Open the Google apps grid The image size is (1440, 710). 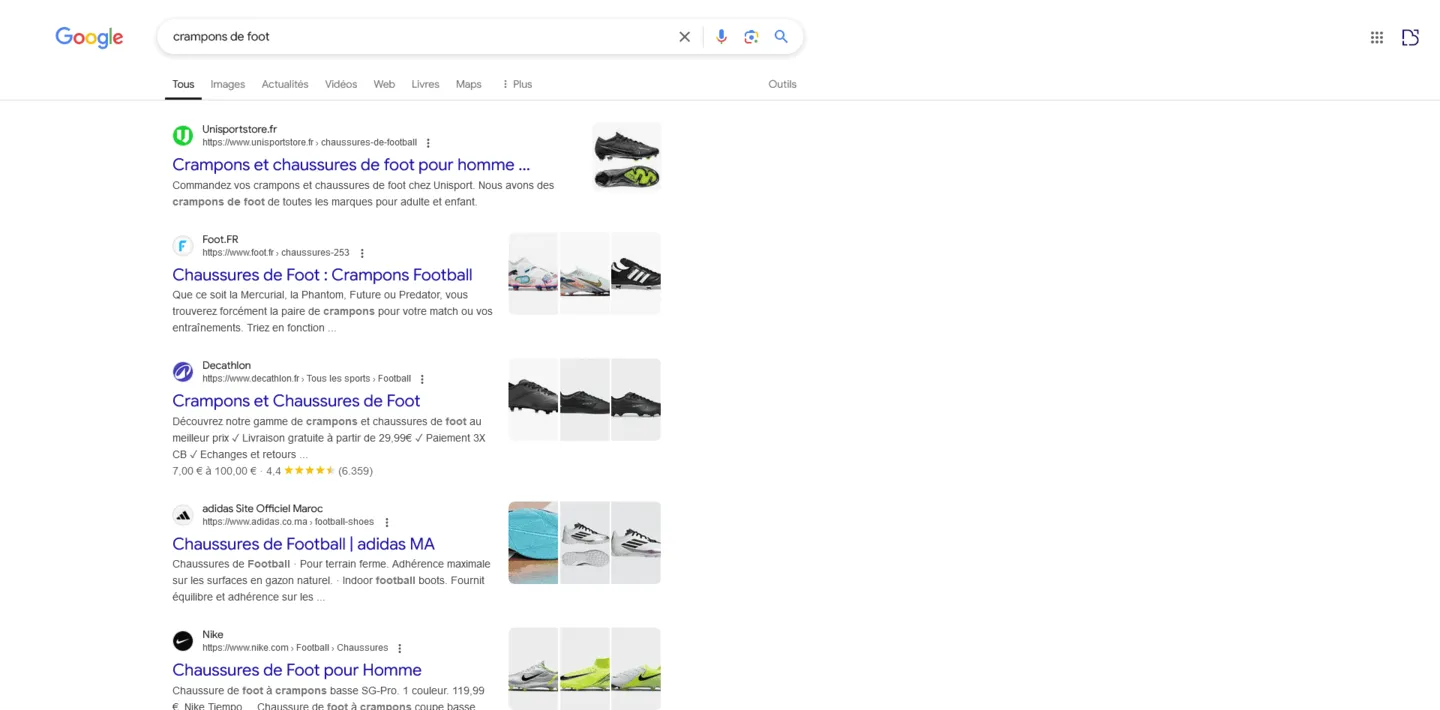click(x=1377, y=37)
